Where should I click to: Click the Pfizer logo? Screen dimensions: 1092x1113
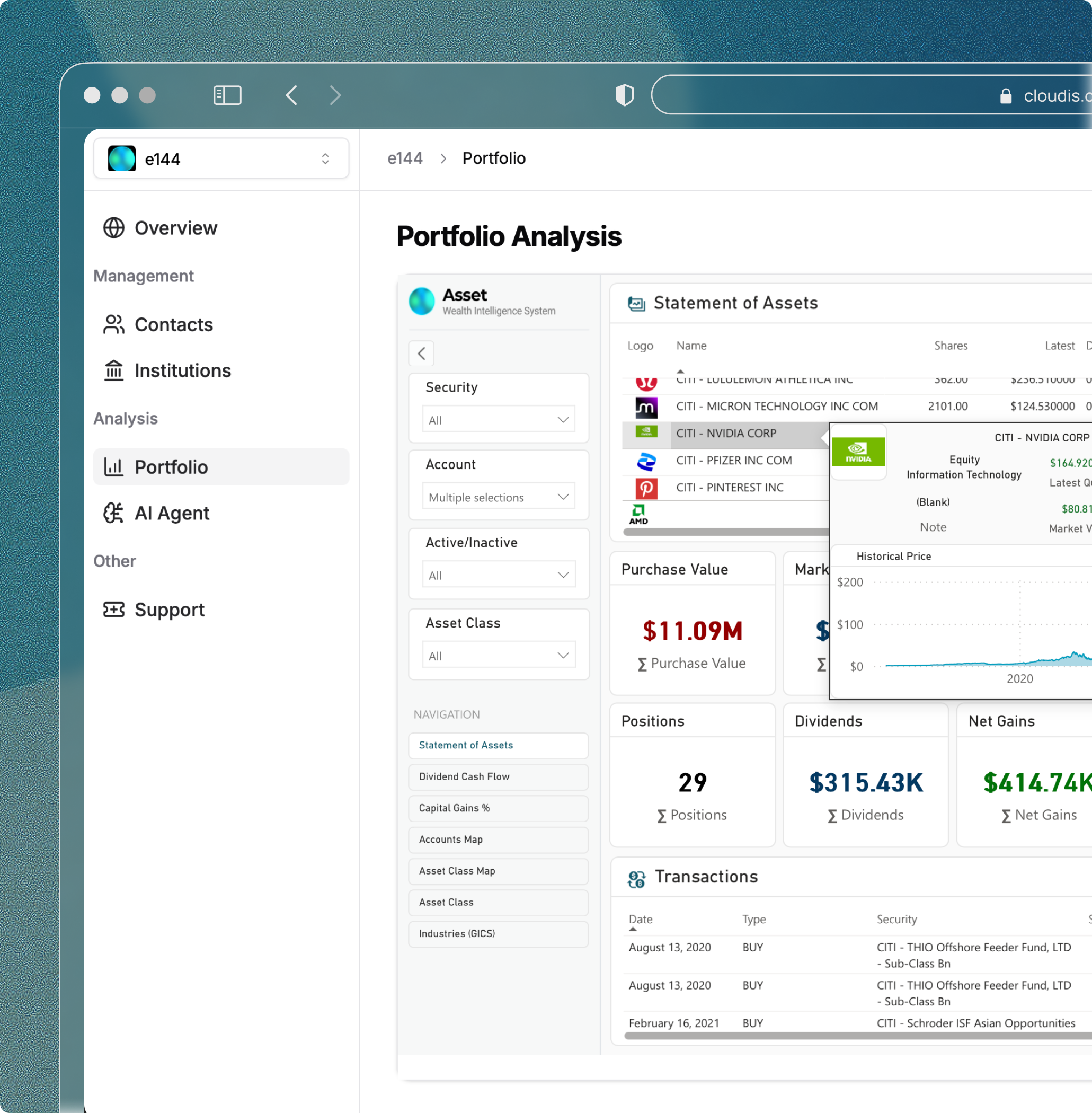[x=646, y=461]
